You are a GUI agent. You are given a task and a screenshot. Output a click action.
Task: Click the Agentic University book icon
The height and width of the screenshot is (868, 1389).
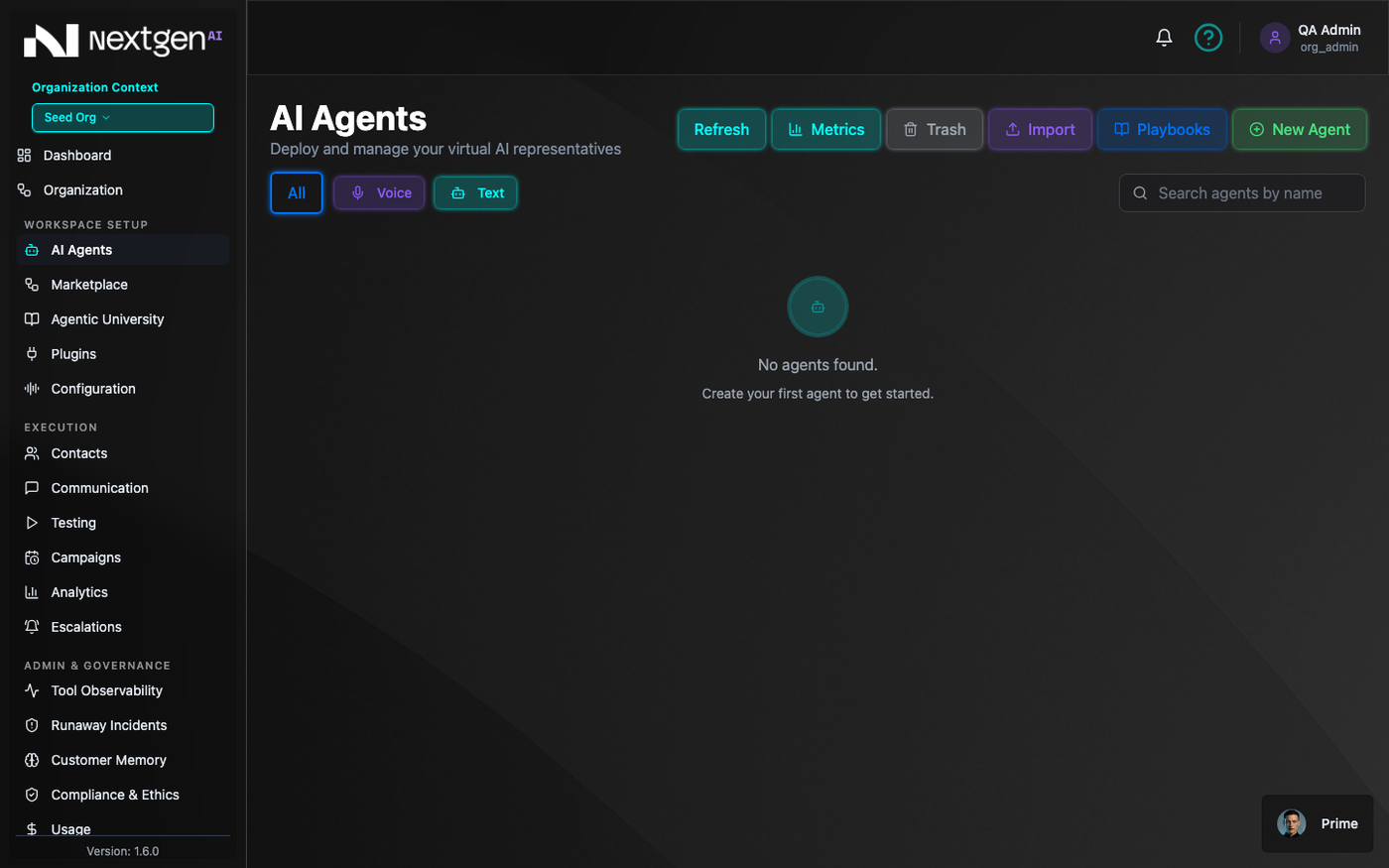point(32,319)
